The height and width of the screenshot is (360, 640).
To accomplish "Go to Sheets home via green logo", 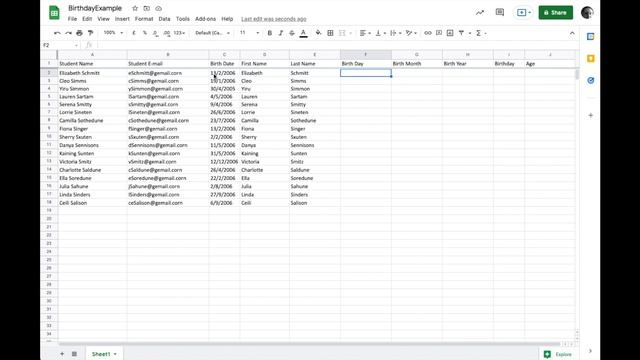I will (54, 12).
